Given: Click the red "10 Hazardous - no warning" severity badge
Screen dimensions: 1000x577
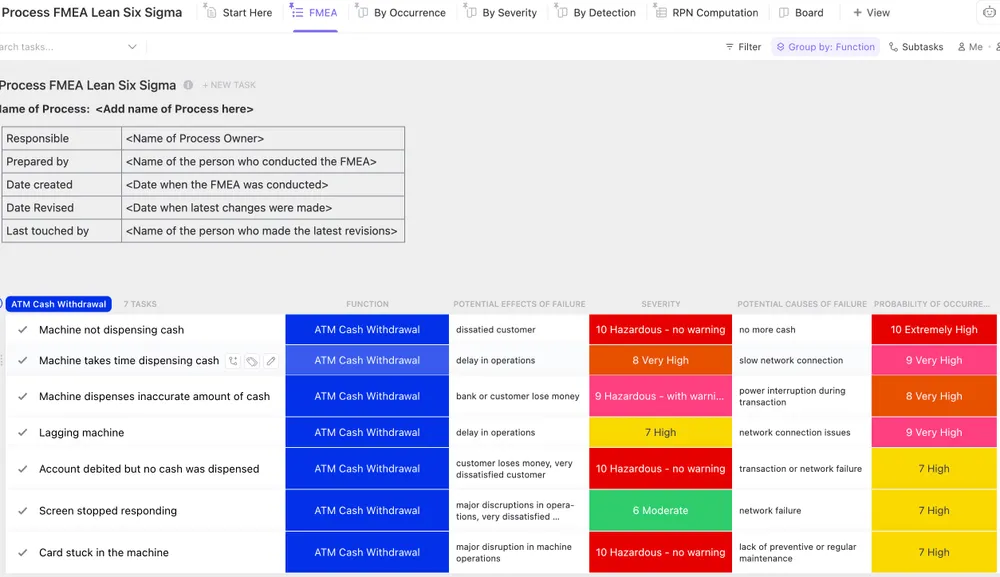Looking at the screenshot, I should [660, 329].
